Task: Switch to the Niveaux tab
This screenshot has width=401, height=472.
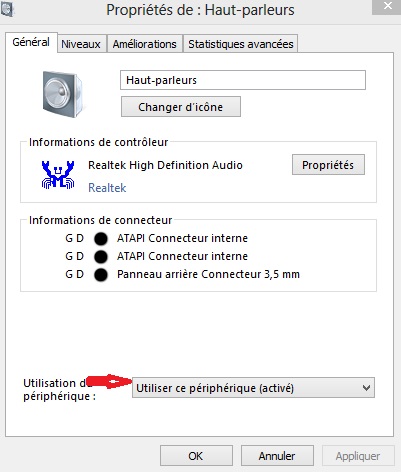Action: tap(81, 44)
